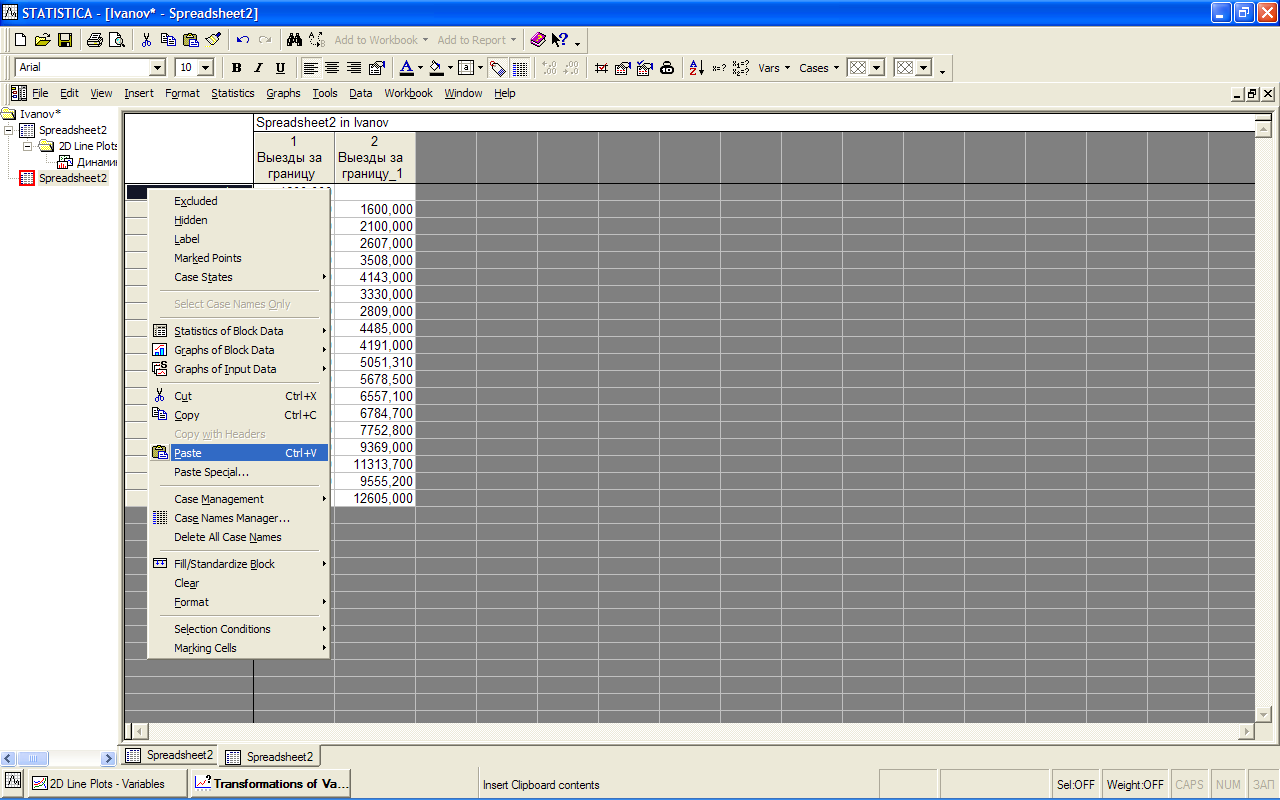Collapse the Spreadsheet2 tree node

(x=9, y=130)
